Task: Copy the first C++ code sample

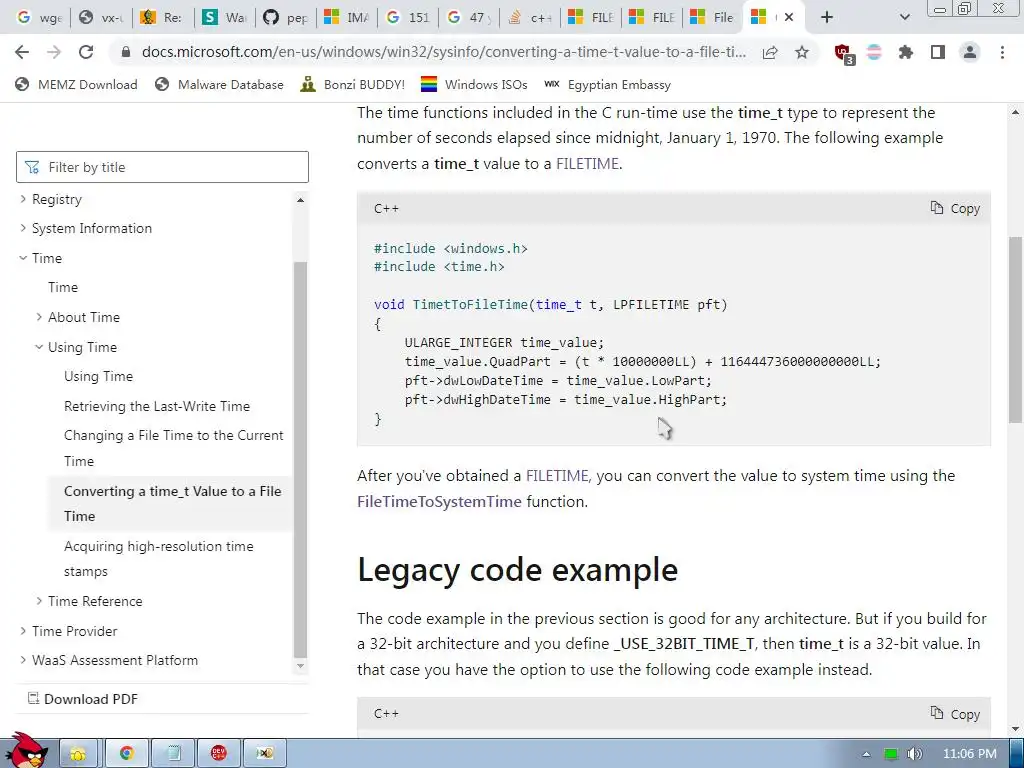Action: click(x=955, y=208)
